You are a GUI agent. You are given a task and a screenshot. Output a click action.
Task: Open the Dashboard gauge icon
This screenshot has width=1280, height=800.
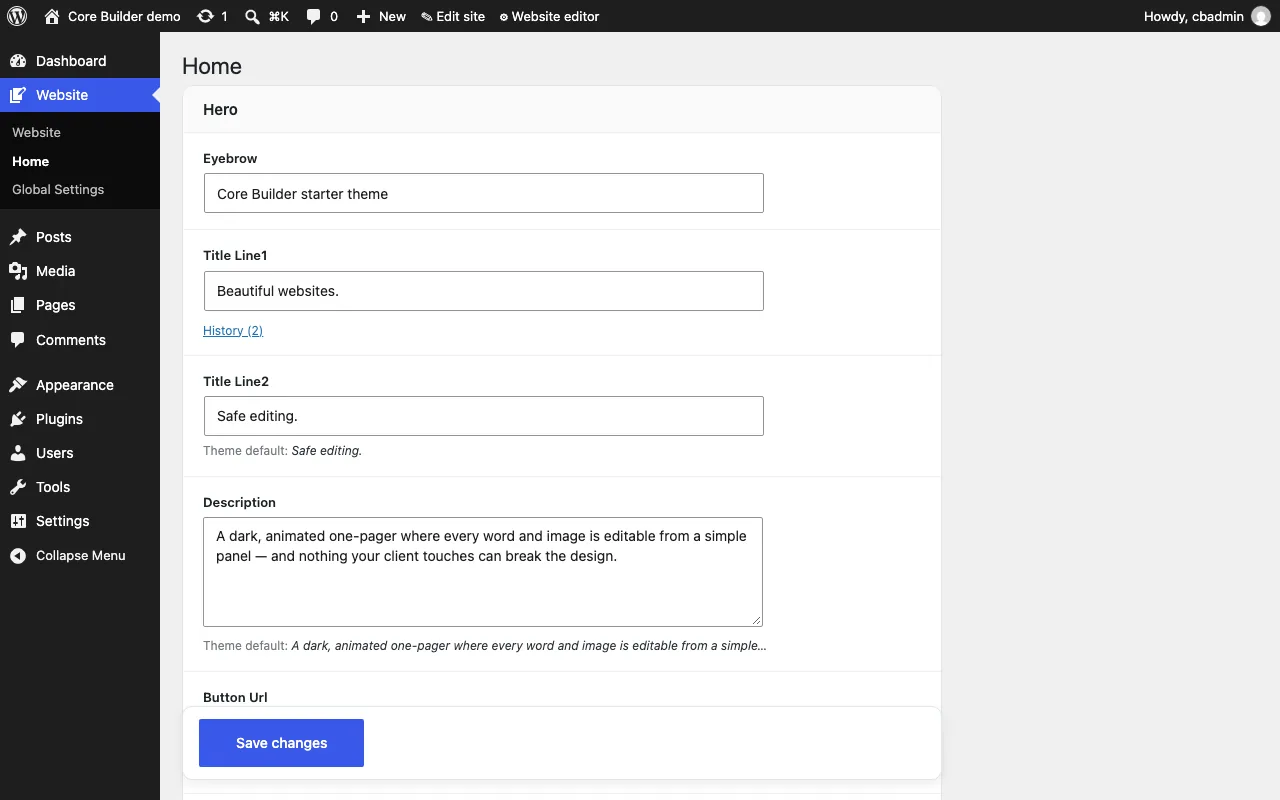point(18,61)
